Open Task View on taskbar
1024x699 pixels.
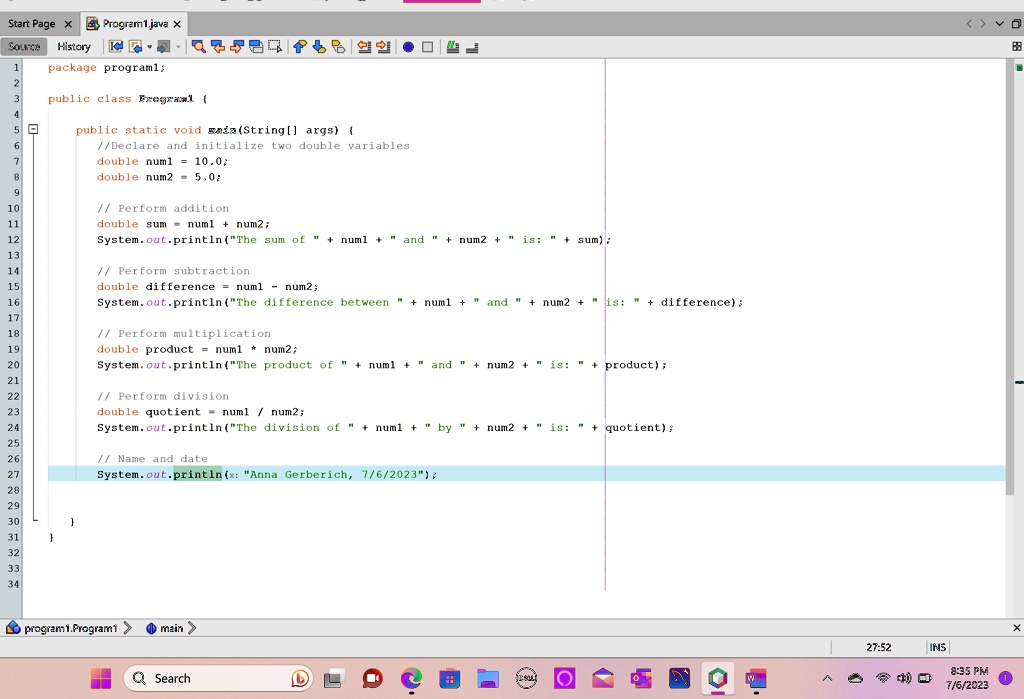click(333, 679)
